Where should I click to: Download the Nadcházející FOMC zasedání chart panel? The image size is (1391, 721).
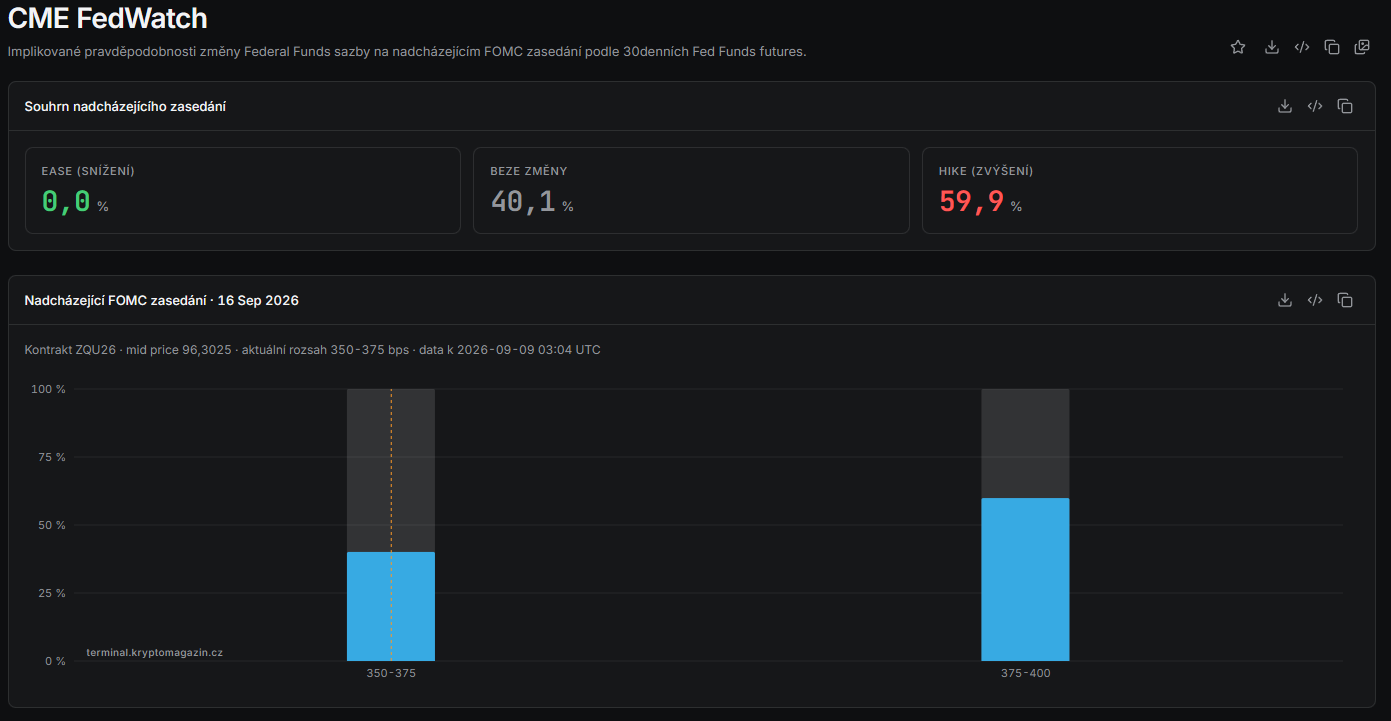(x=1285, y=300)
